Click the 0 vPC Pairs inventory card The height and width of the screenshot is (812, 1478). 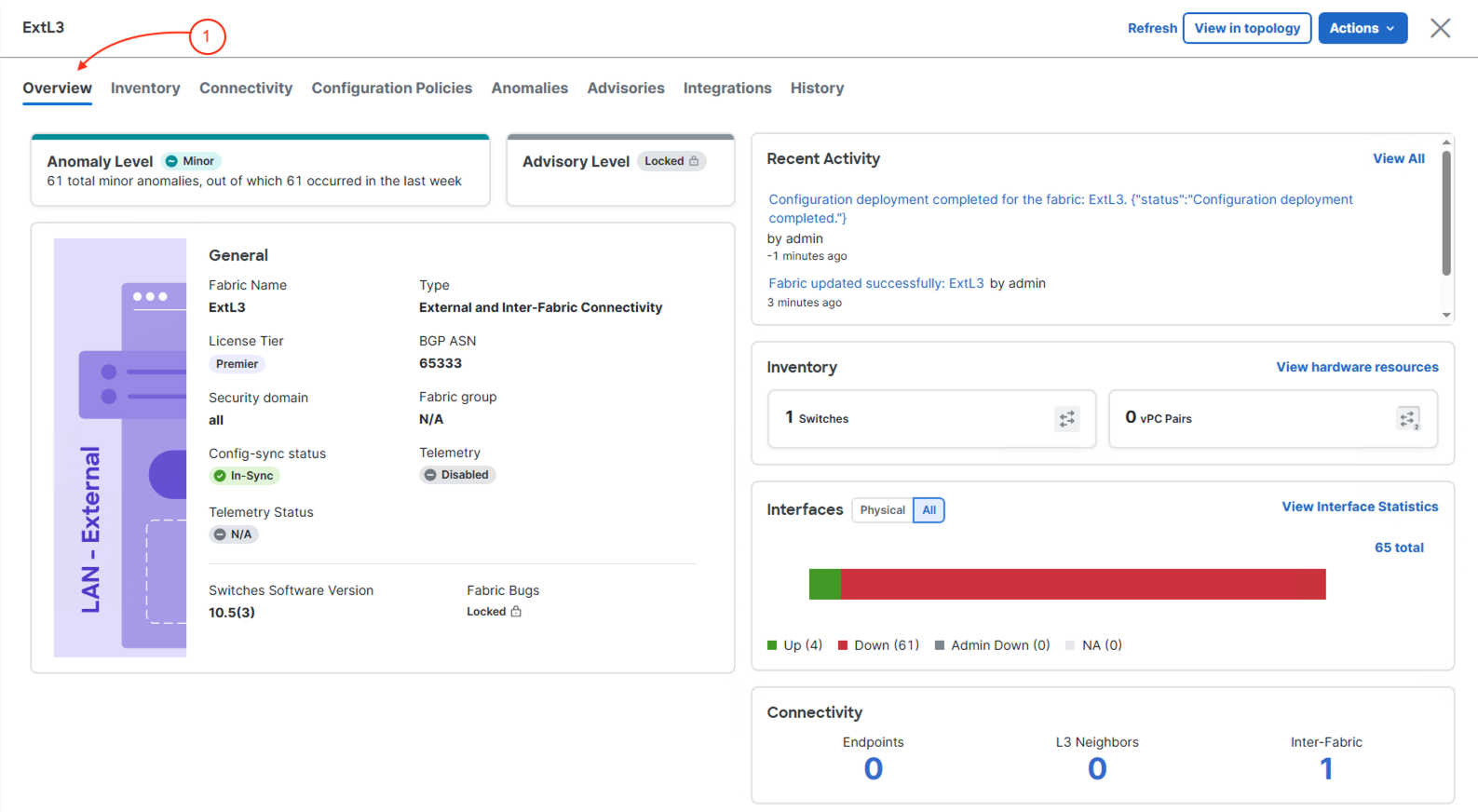[1272, 419]
